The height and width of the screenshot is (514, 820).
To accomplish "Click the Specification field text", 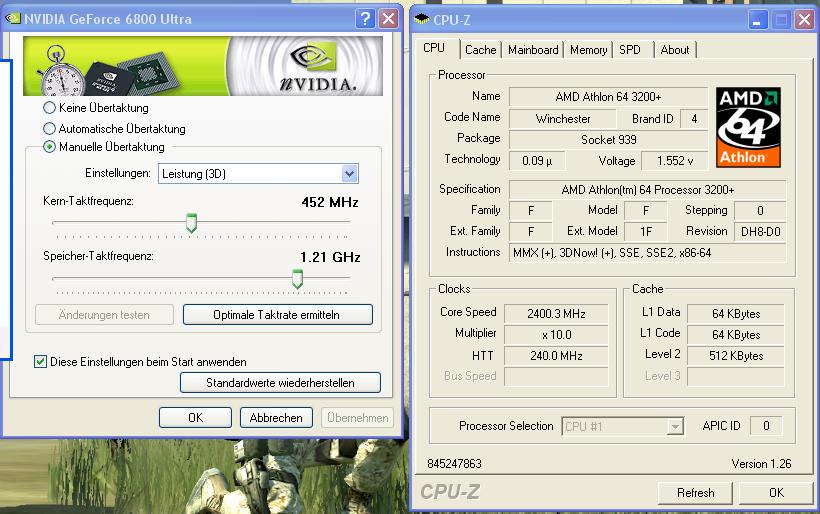I will (x=647, y=190).
